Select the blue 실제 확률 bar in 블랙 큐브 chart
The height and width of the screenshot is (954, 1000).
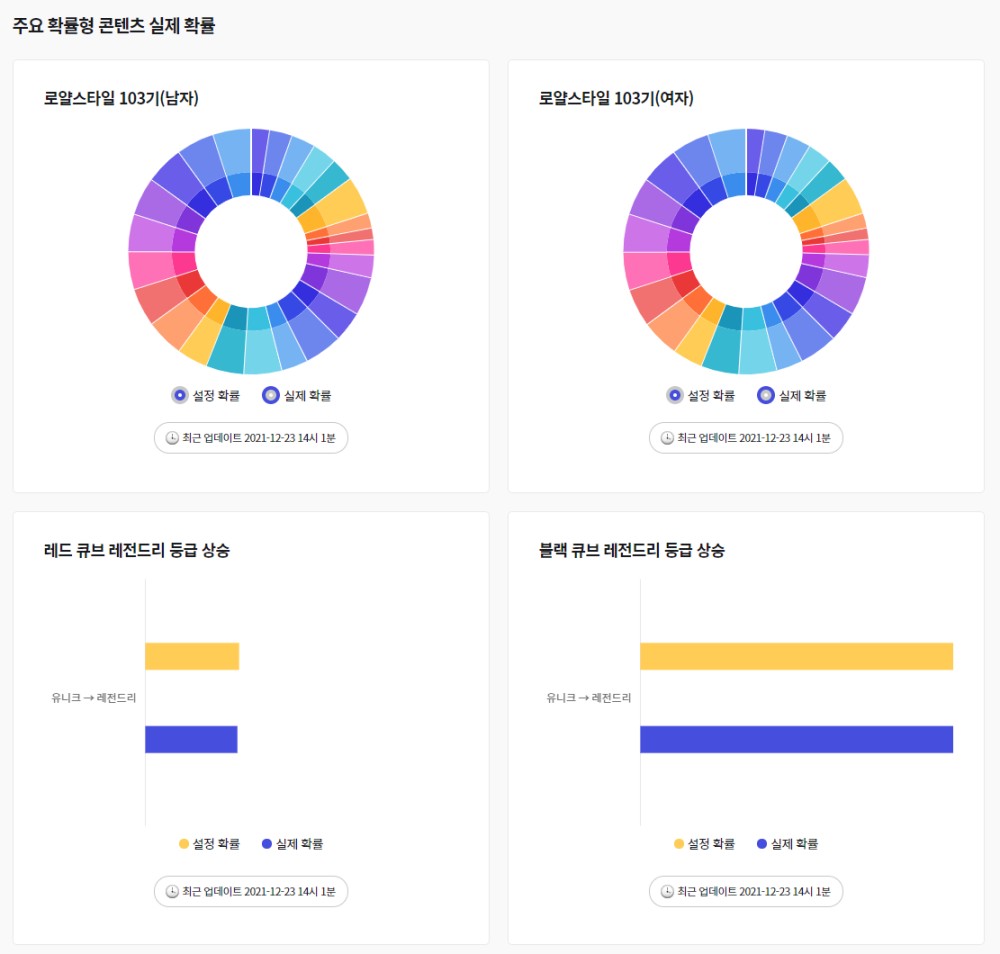796,739
